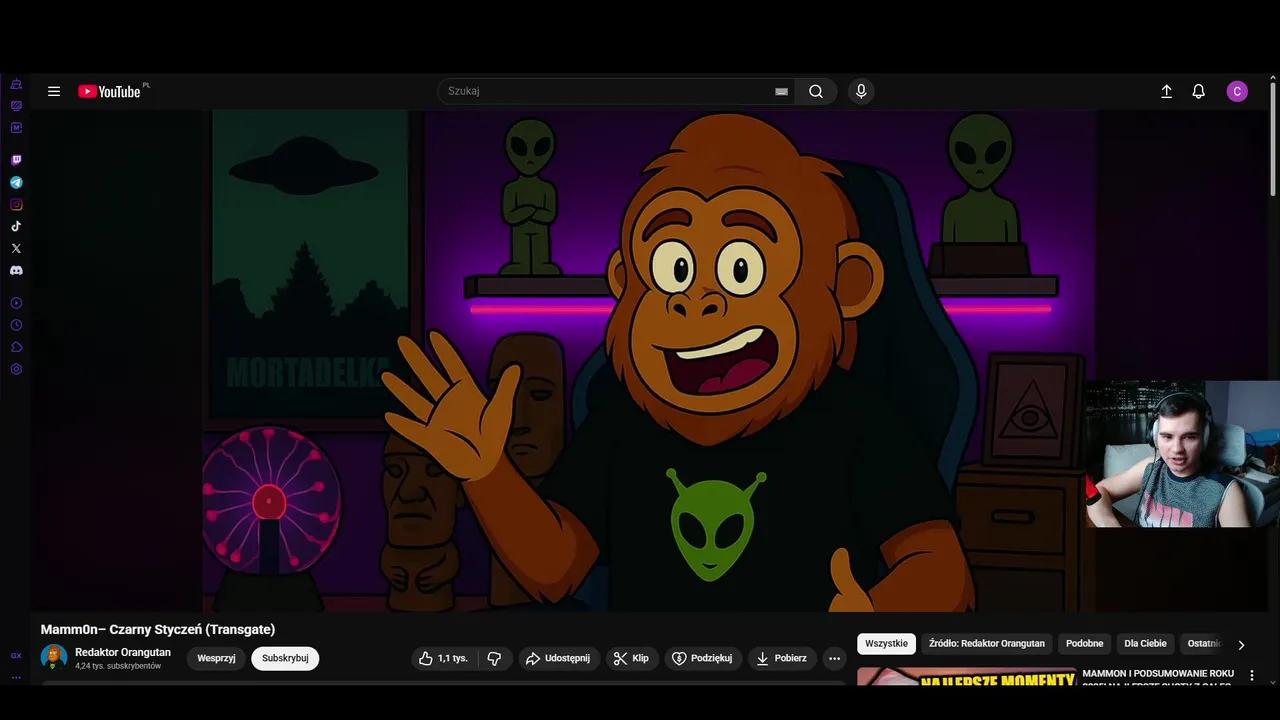Start voice search with the microphone
The image size is (1280, 720).
point(861,91)
